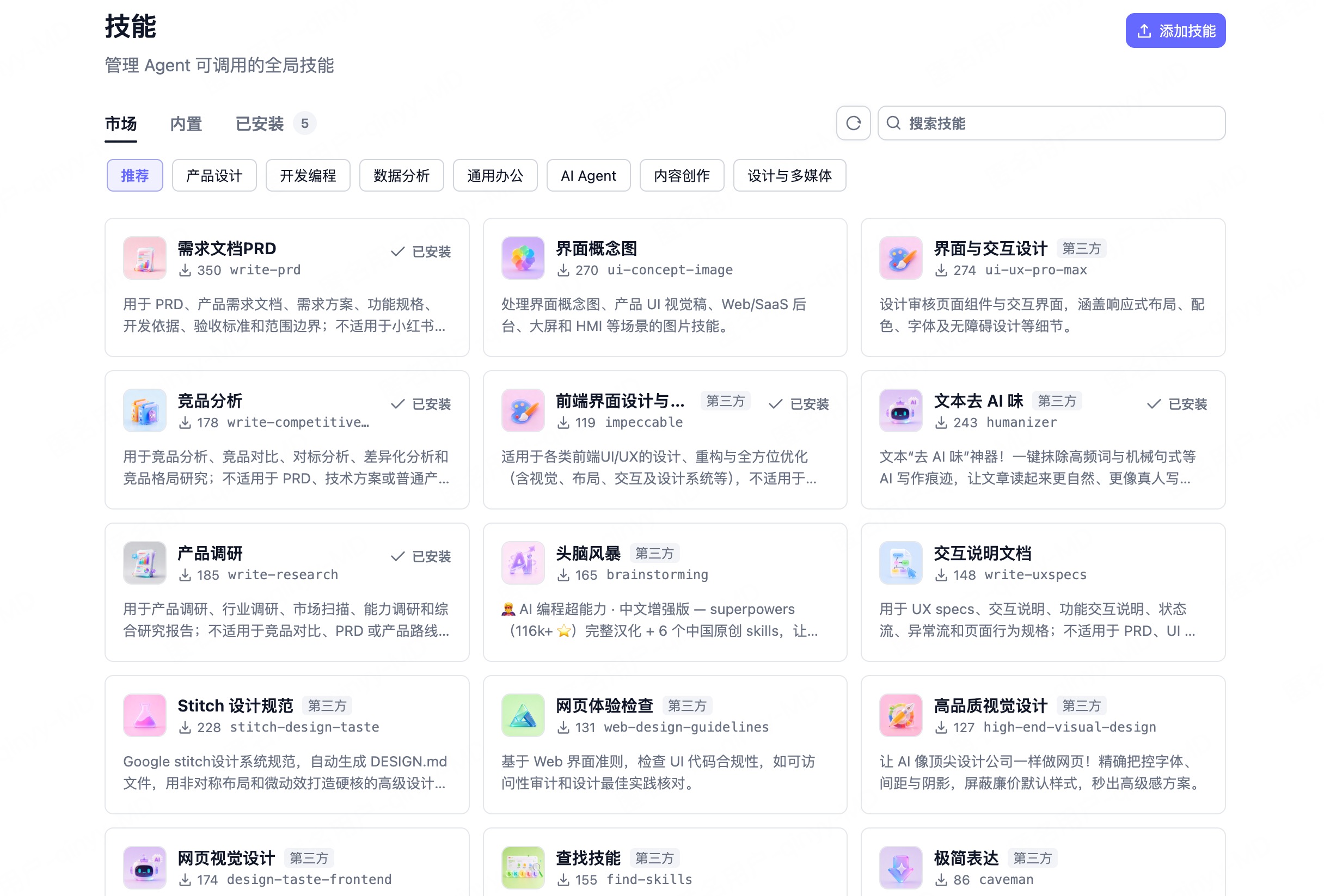This screenshot has width=1324, height=896.
Task: Click 已安装 status on 产品调研 card
Action: [x=421, y=556]
